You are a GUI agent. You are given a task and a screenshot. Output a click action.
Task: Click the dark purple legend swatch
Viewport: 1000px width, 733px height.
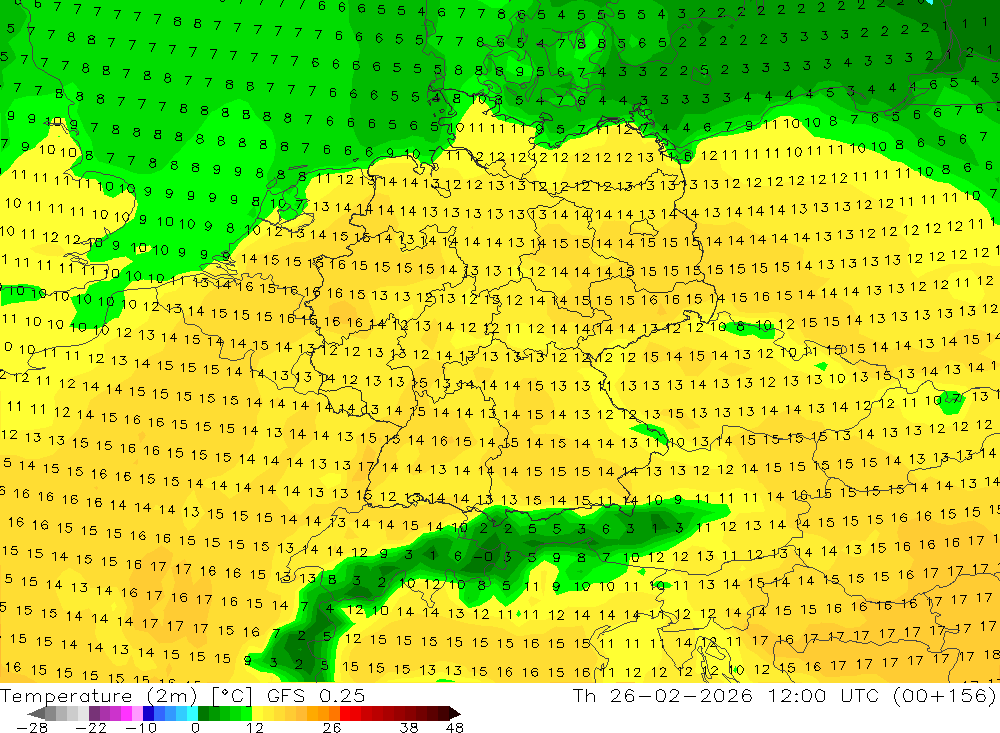[x=94, y=713]
